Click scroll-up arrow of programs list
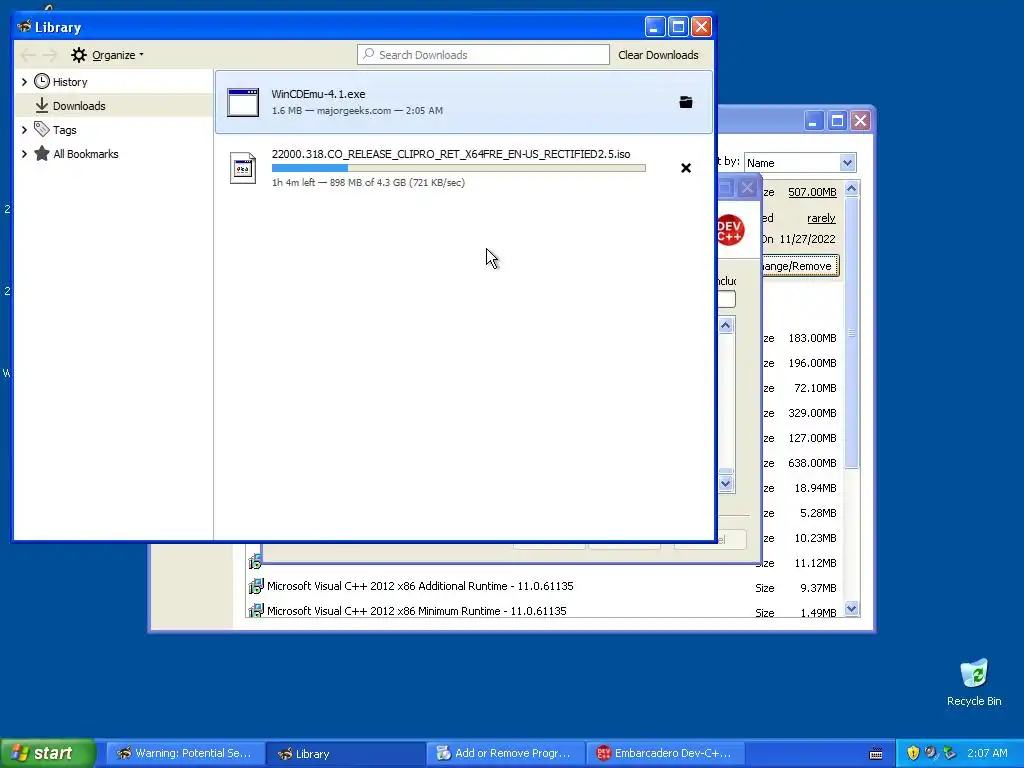Screen dimensions: 1024x768 click(x=852, y=189)
